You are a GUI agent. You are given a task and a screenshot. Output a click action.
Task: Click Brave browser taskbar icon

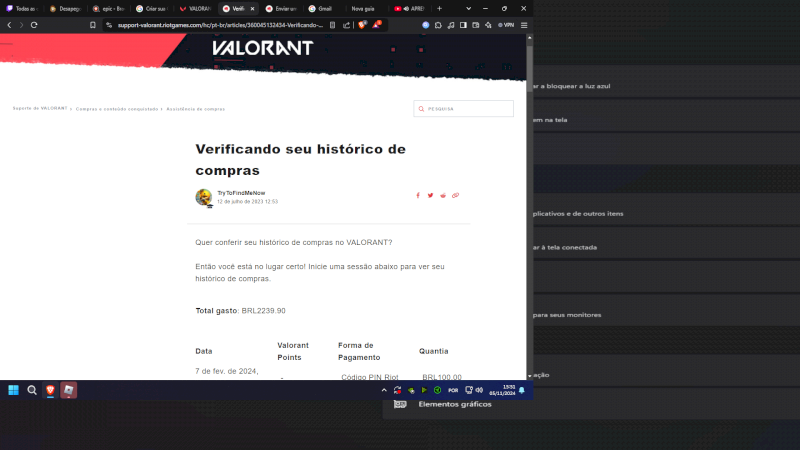(50, 390)
